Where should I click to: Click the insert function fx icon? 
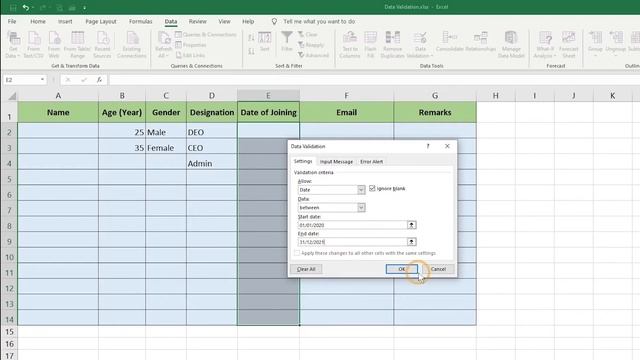99,80
